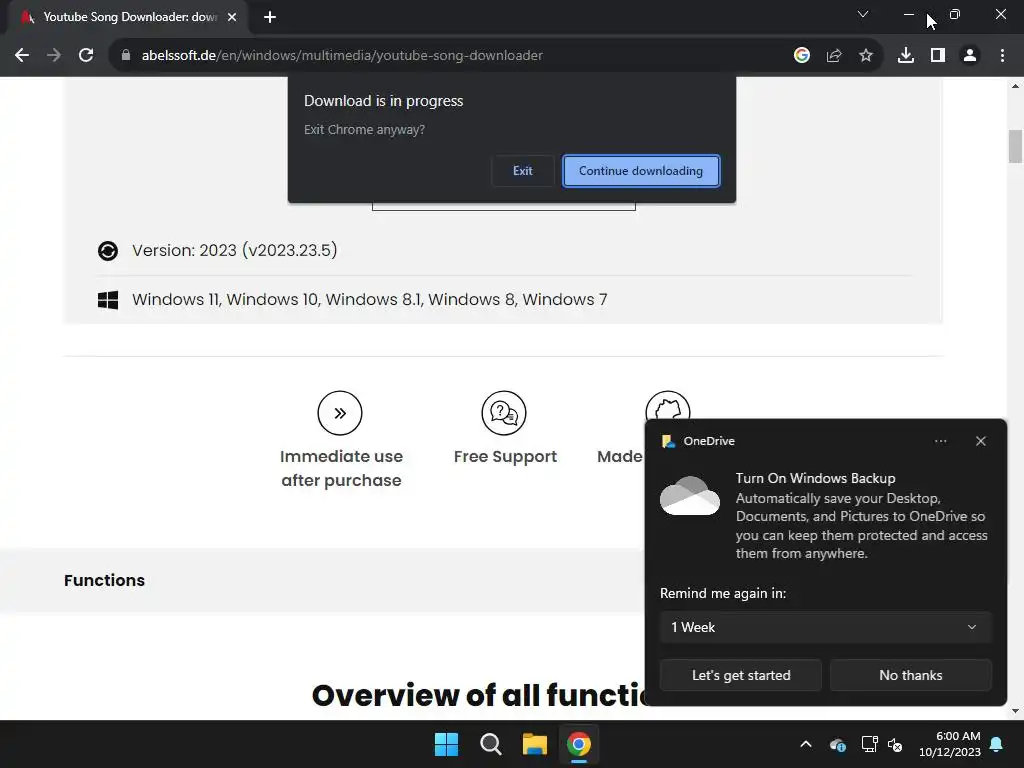Open a new browser tab
The image size is (1024, 768).
pos(270,17)
